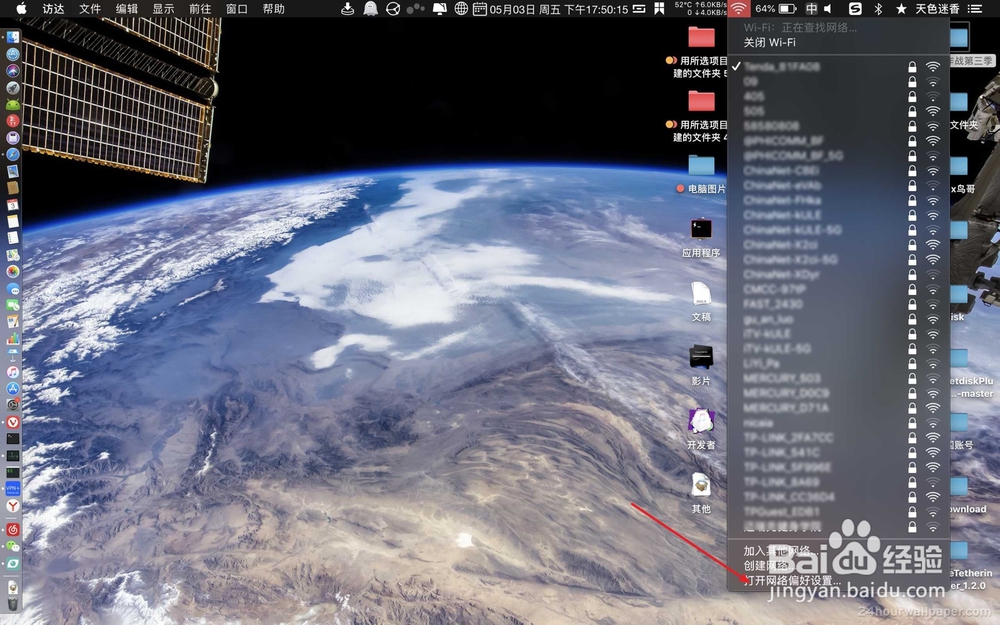The height and width of the screenshot is (625, 1000).
Task: Open the Trash in the Dock
Action: coord(13,603)
